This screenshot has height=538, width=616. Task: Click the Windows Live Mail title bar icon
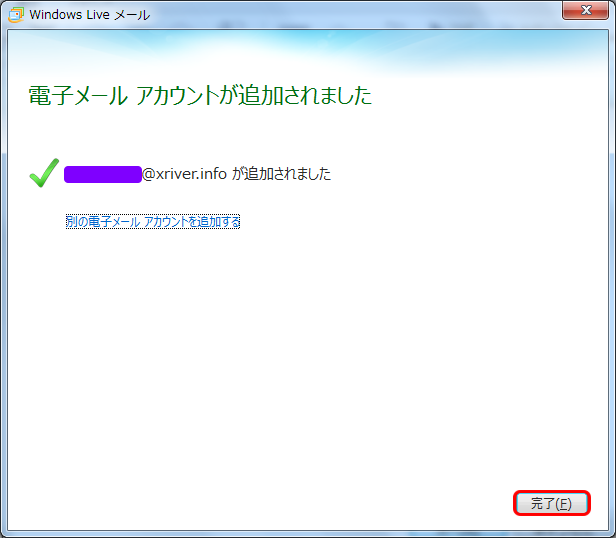14,14
